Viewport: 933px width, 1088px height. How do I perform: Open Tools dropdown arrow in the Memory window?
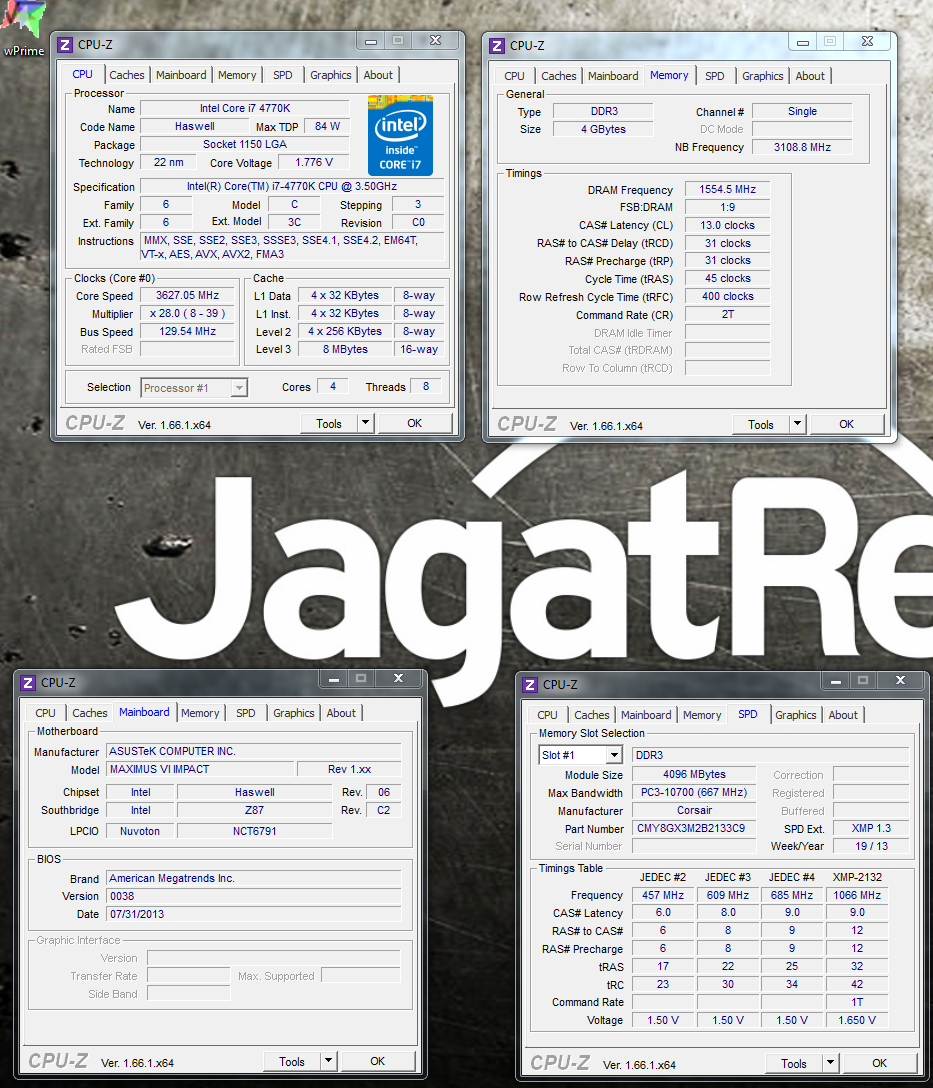coord(797,424)
